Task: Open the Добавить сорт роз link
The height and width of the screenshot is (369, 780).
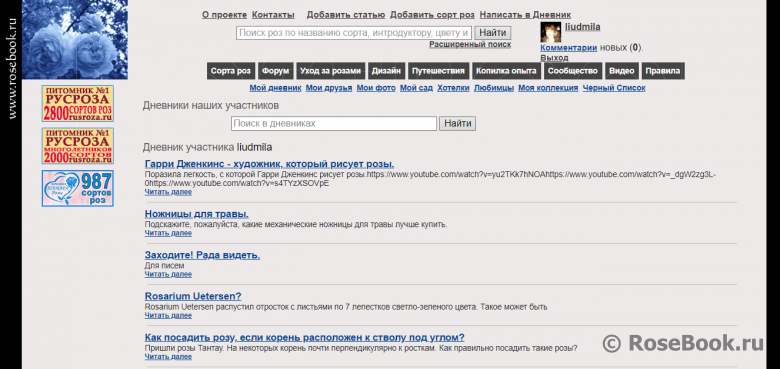Action: coord(432,15)
